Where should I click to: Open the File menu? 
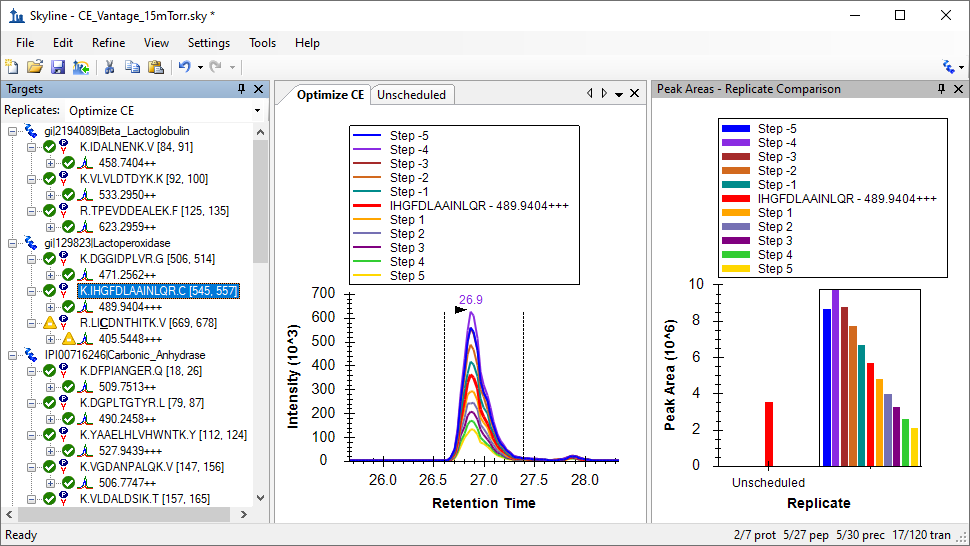pyautogui.click(x=25, y=43)
